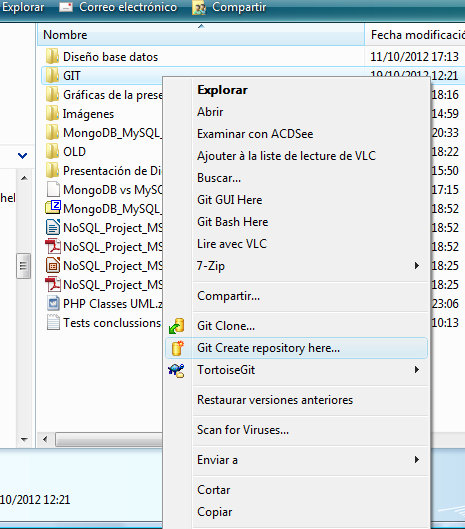Image resolution: width=465 pixels, height=529 pixels.
Task: Select Examinar con ACDSee
Action: tap(255, 134)
